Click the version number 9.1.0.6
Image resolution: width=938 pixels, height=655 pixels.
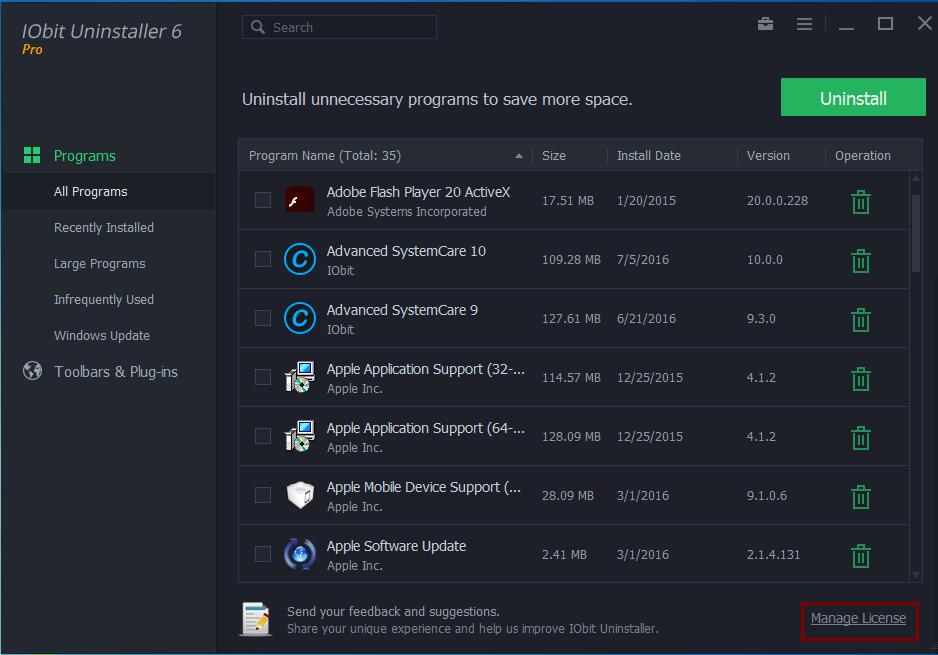[x=766, y=496]
